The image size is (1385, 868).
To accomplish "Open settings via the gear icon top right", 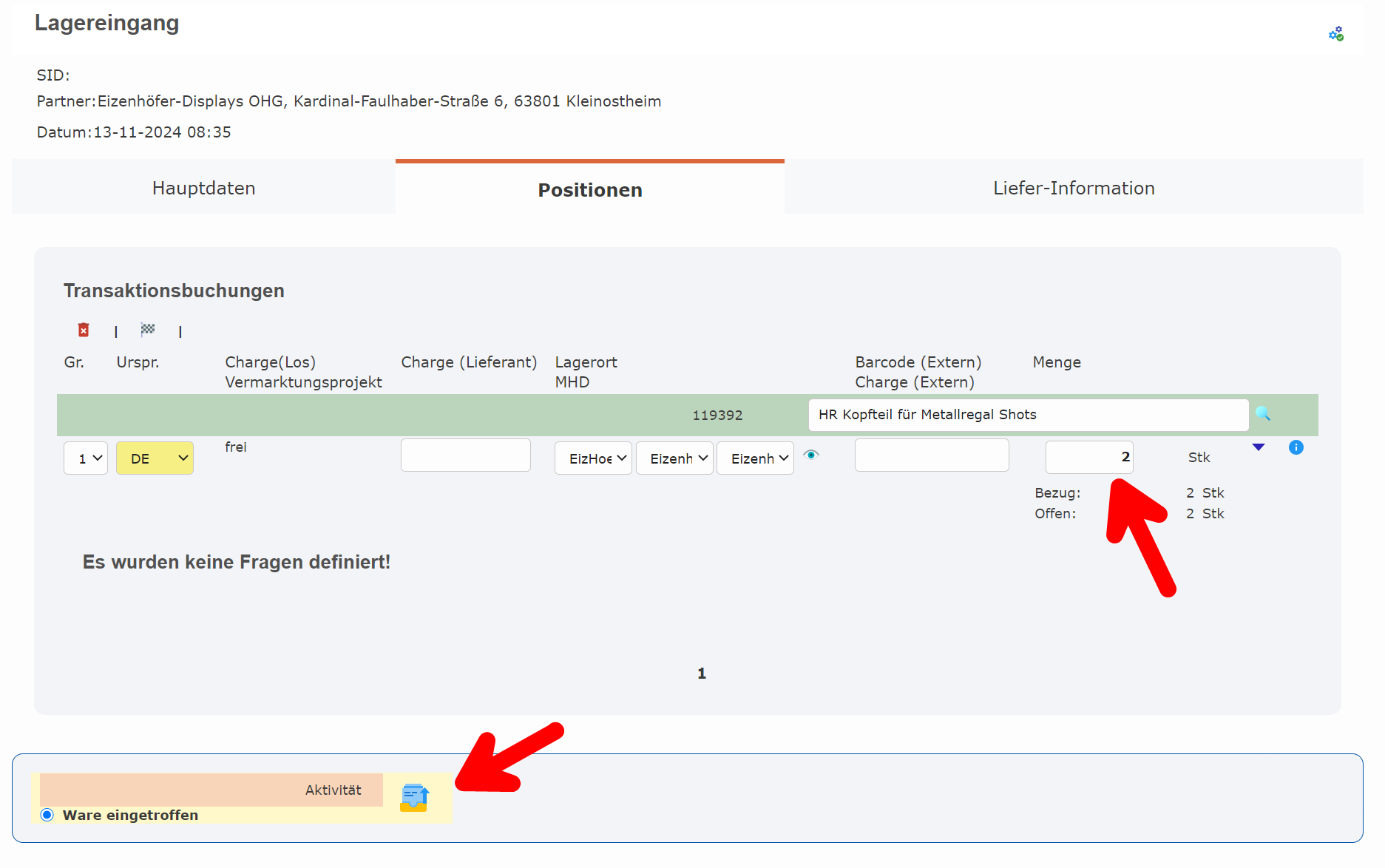I will tap(1335, 33).
